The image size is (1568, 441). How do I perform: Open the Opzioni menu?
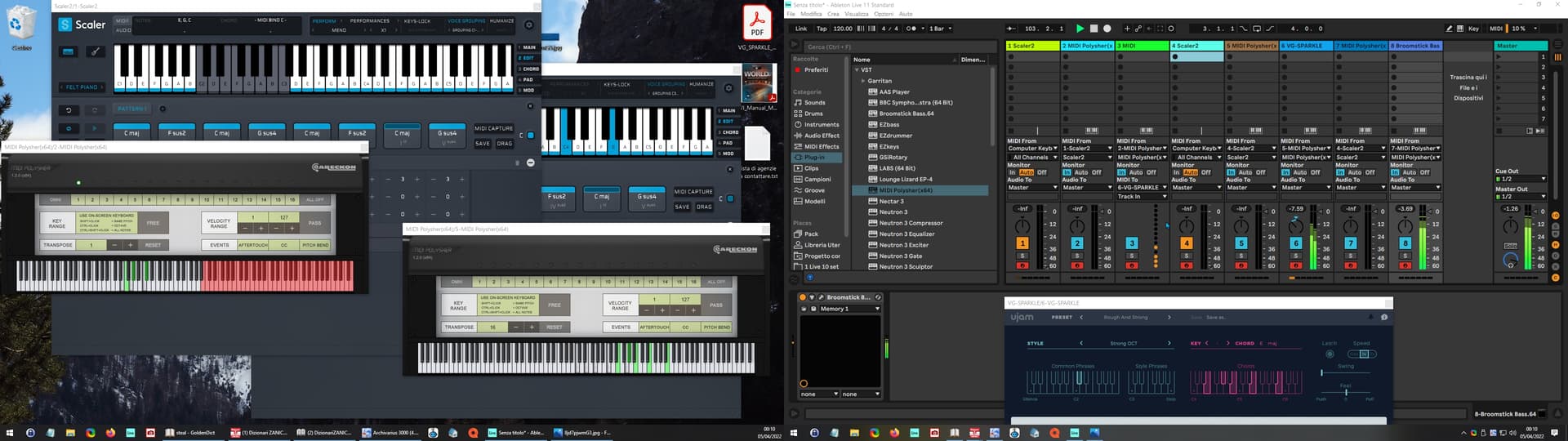(883, 14)
